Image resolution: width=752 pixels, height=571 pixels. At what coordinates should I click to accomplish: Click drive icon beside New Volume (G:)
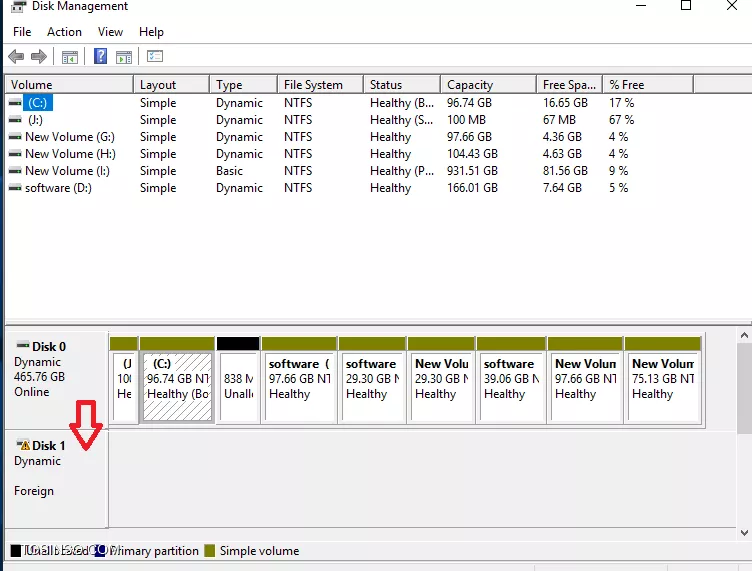(x=15, y=137)
